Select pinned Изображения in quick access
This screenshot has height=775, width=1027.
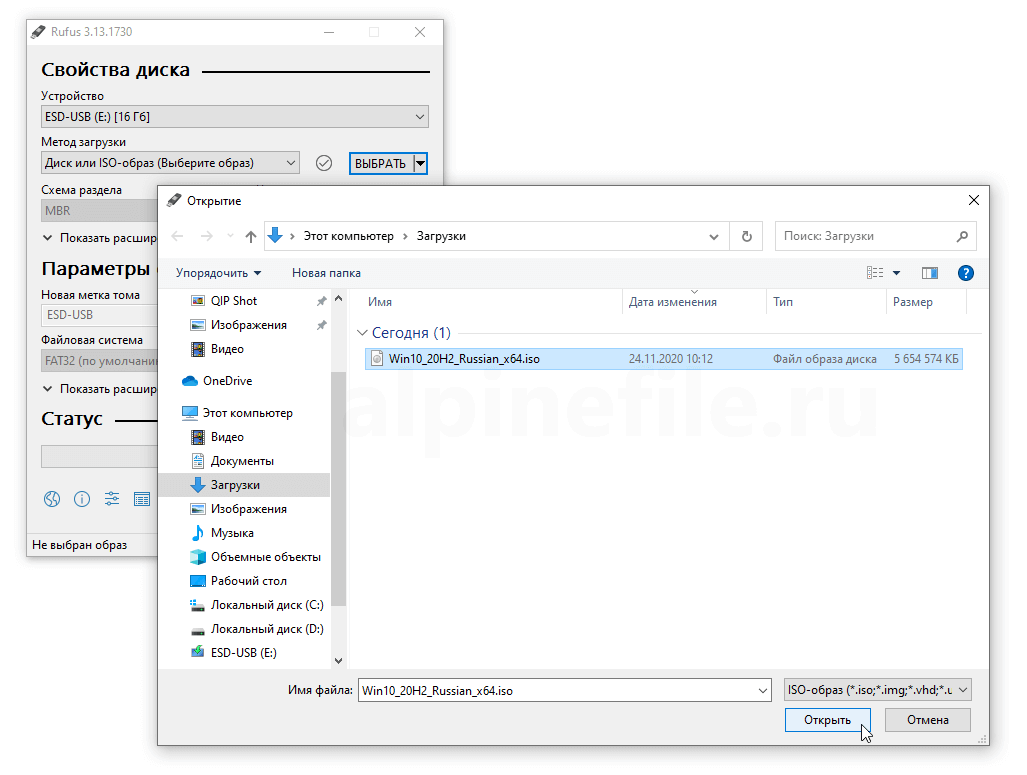coord(248,325)
